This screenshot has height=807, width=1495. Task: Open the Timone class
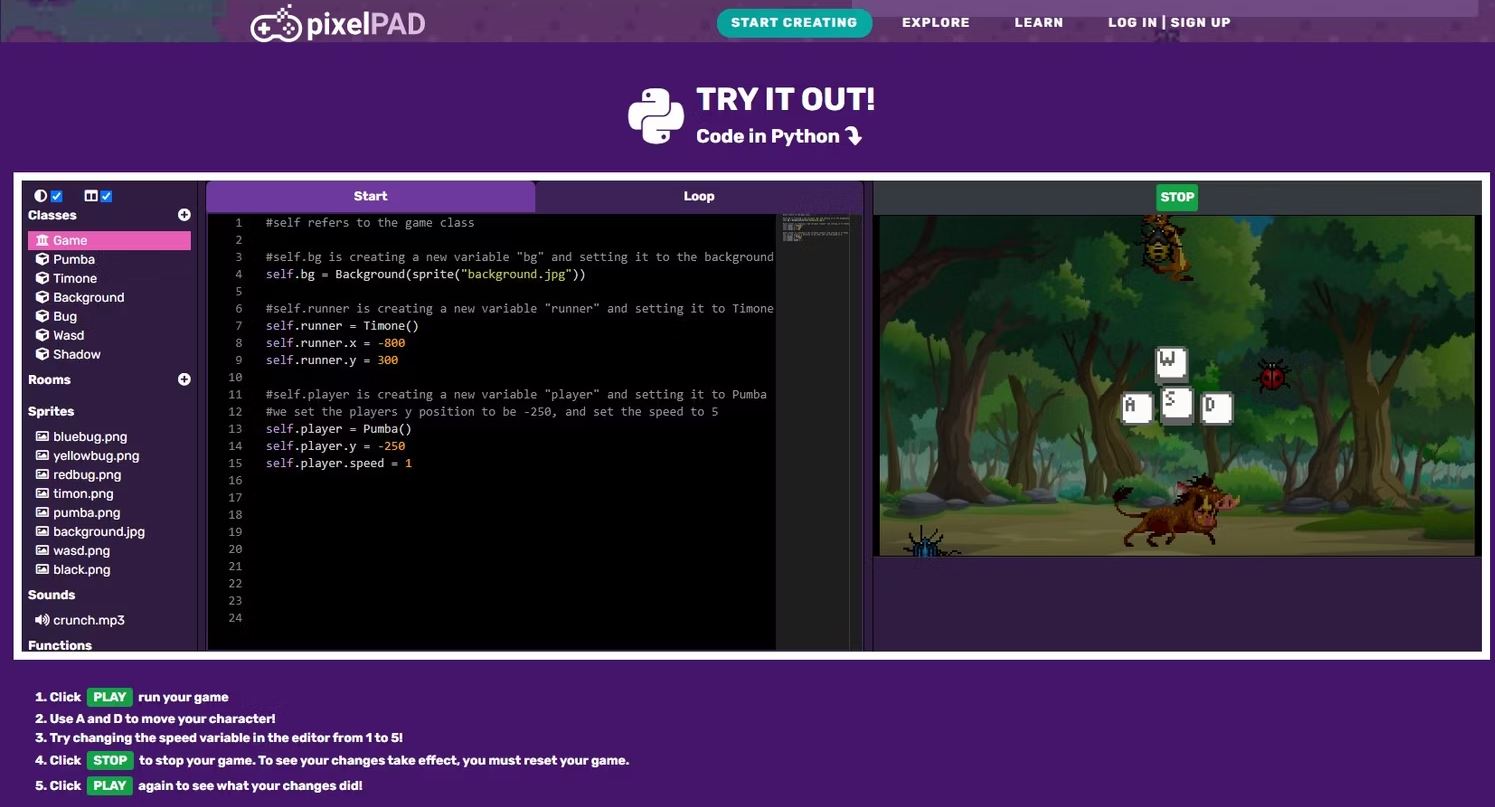(x=75, y=278)
